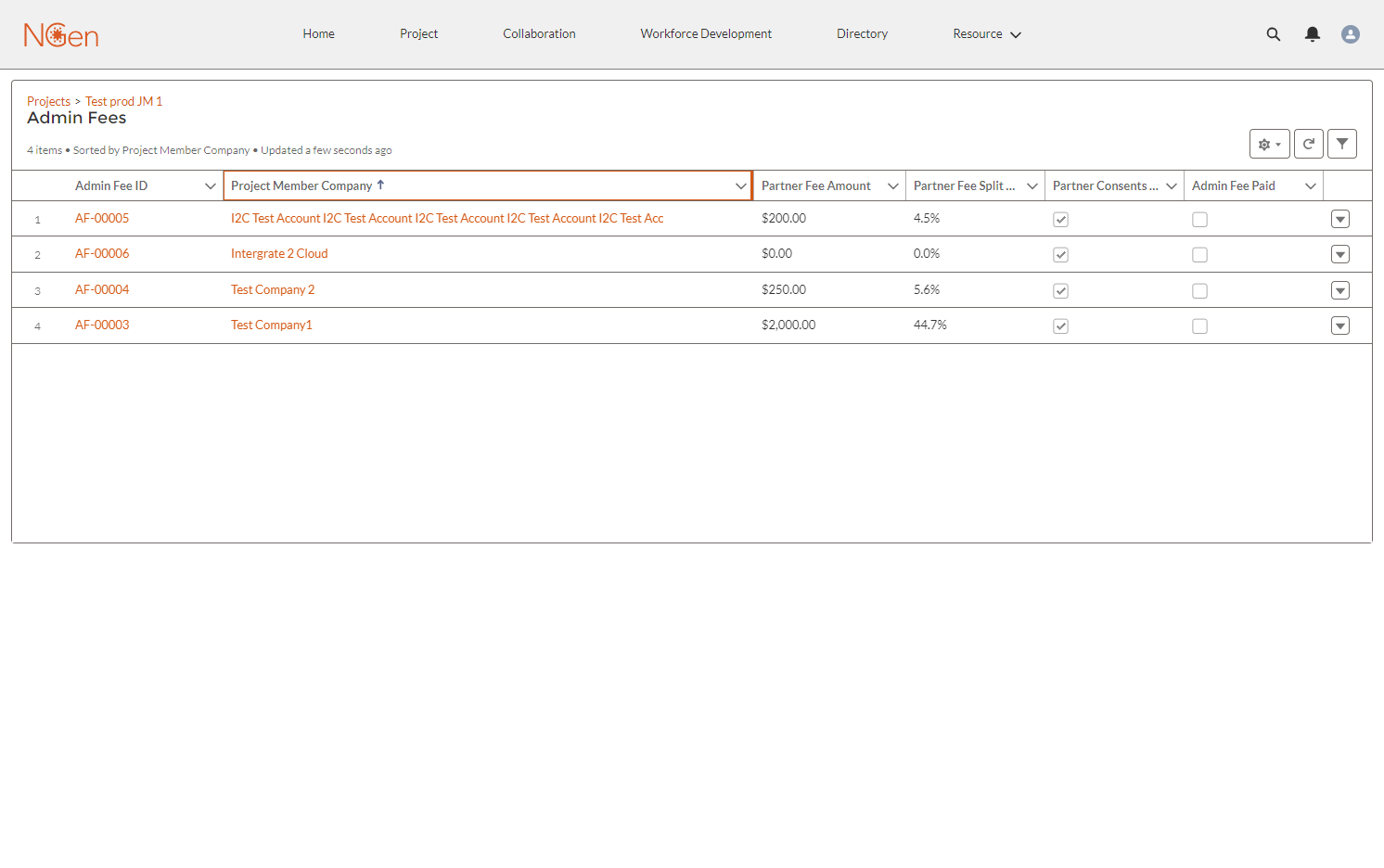Viewport: 1384px width, 868px height.
Task: Open the notifications bell
Action: 1313,34
